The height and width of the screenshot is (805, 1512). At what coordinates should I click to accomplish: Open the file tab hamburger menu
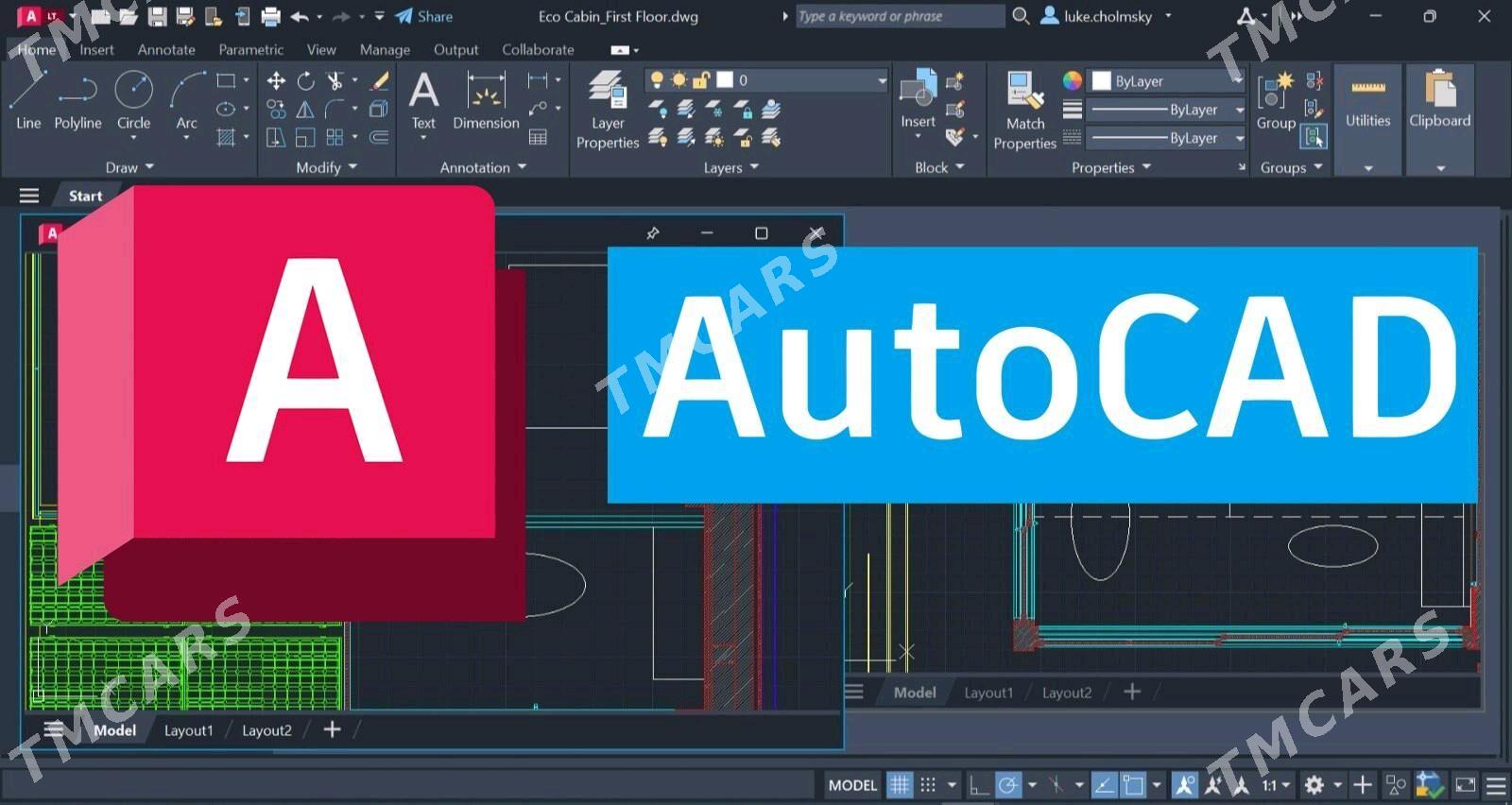click(29, 196)
